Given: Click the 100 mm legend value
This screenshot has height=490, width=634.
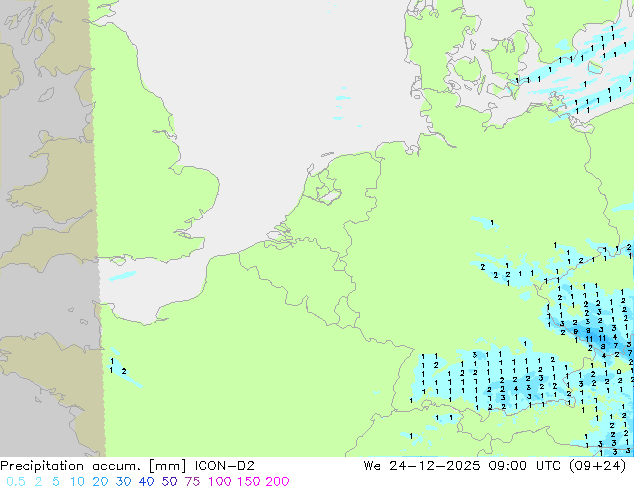Looking at the screenshot, I should coord(220,482).
